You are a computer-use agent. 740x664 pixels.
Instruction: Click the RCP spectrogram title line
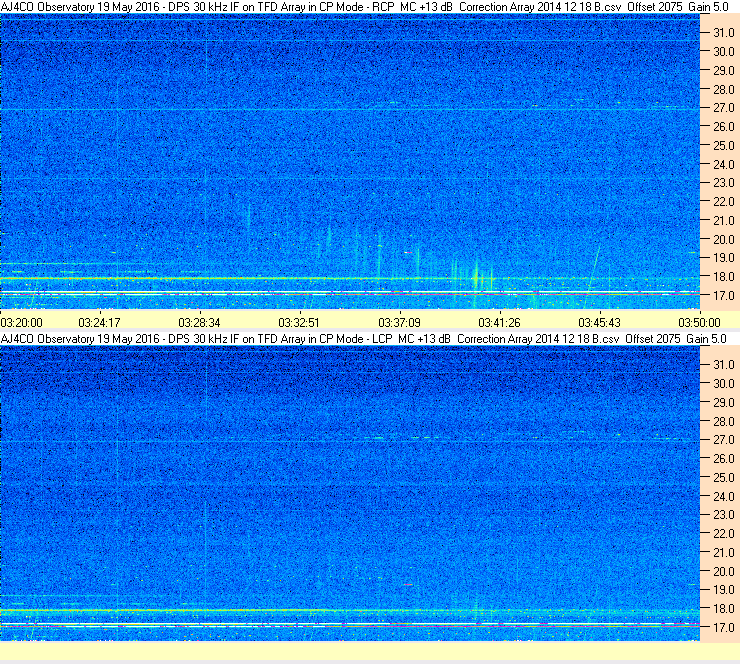(364, 7)
